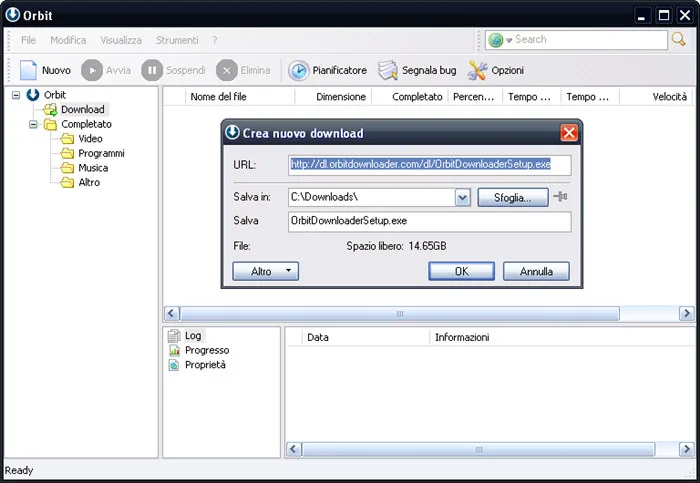This screenshot has height=483, width=700.
Task: Expand the Salva in folder dropdown
Action: pos(462,197)
